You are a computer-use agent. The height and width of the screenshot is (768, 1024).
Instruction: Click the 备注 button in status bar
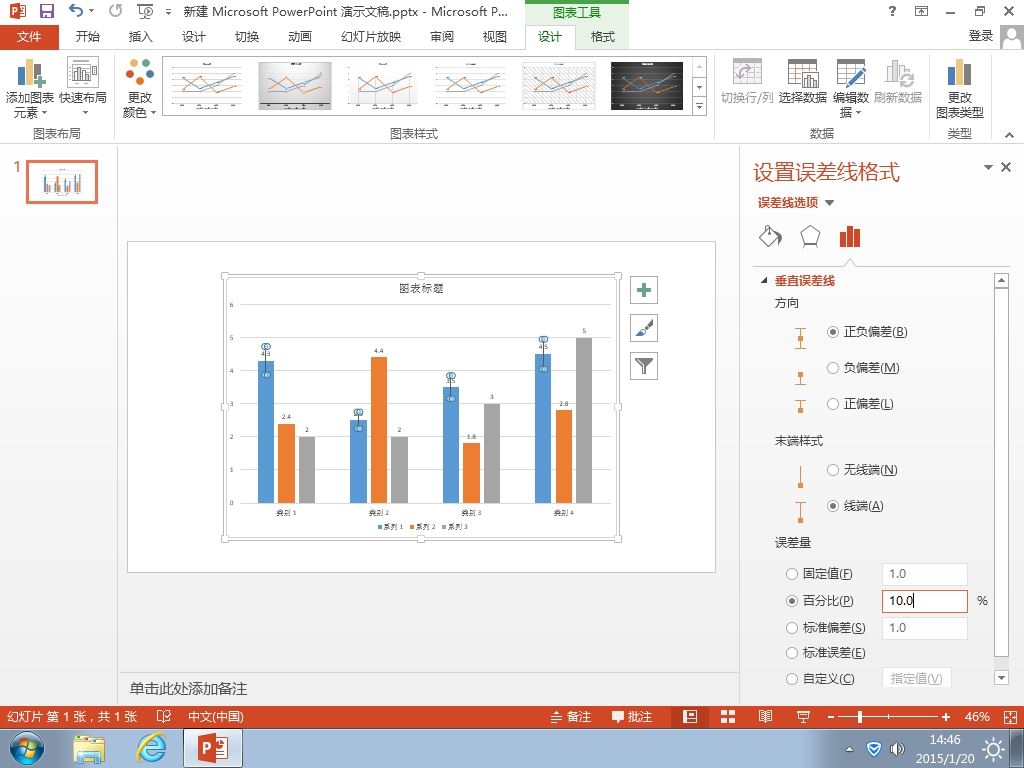click(x=571, y=716)
